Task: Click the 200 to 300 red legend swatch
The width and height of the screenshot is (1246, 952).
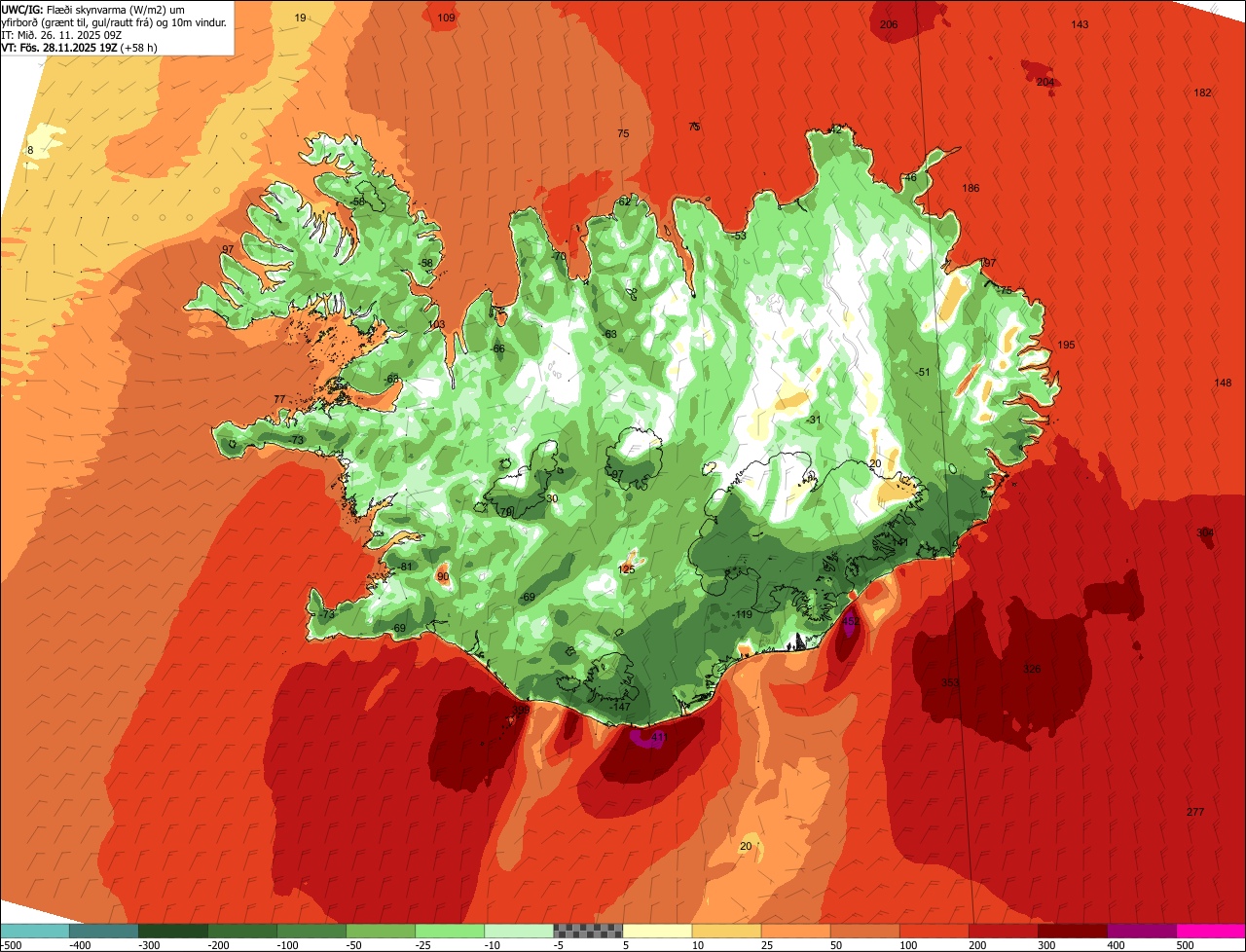Action: (1003, 931)
